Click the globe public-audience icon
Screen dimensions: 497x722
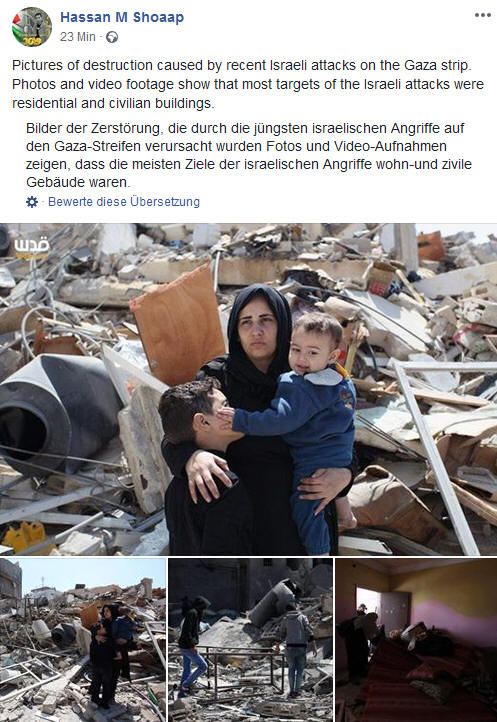[x=112, y=37]
